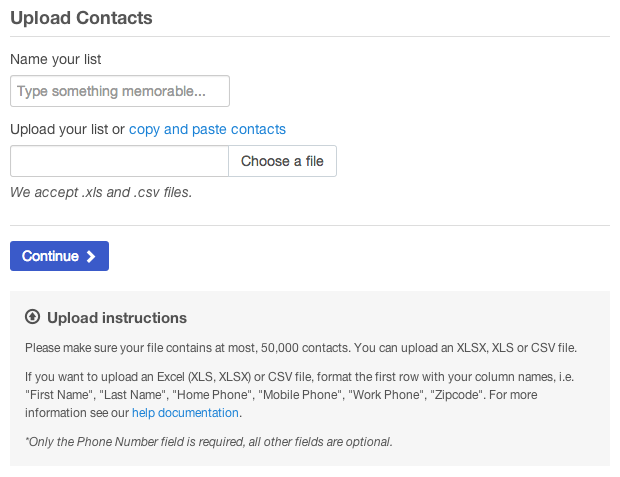Screen dimensions: 620x477
Task: Click 'information see our' text before help link
Action: pos(77,413)
